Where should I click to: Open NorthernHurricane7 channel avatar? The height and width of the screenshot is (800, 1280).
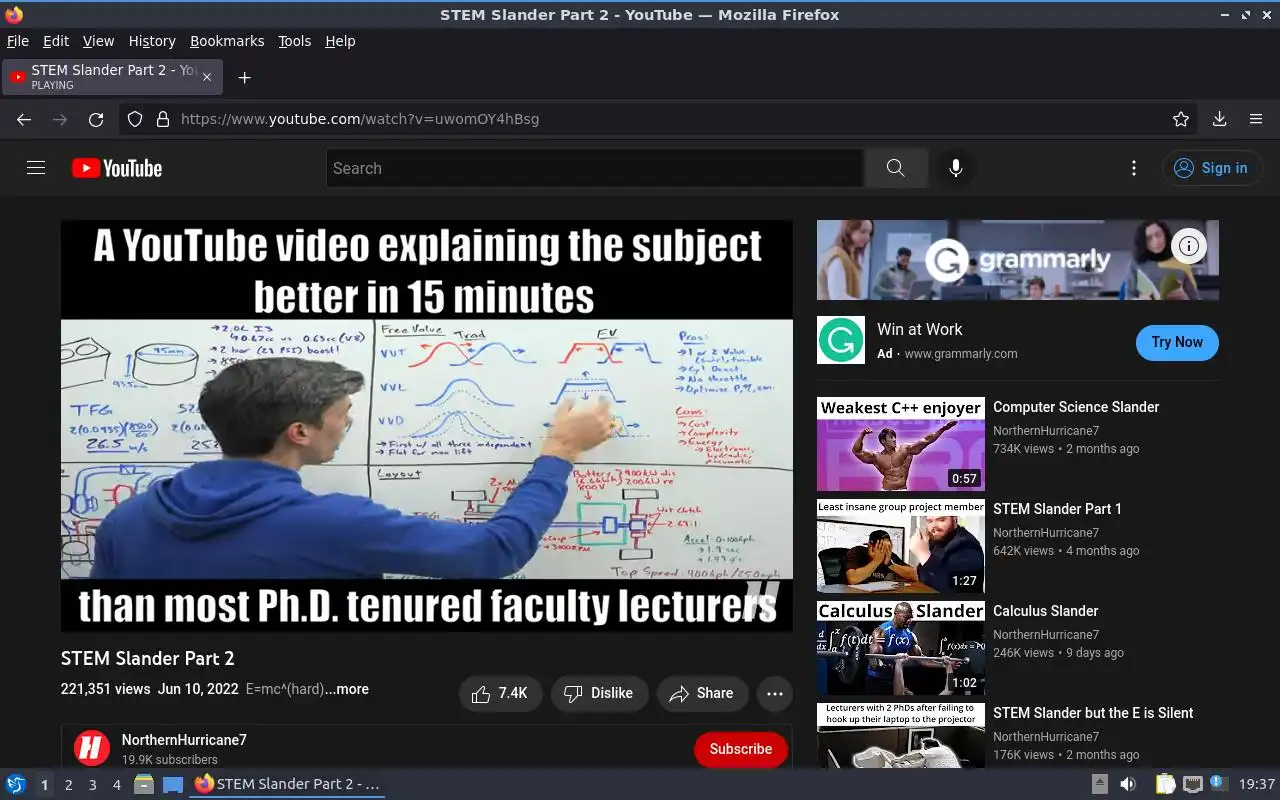tap(92, 748)
